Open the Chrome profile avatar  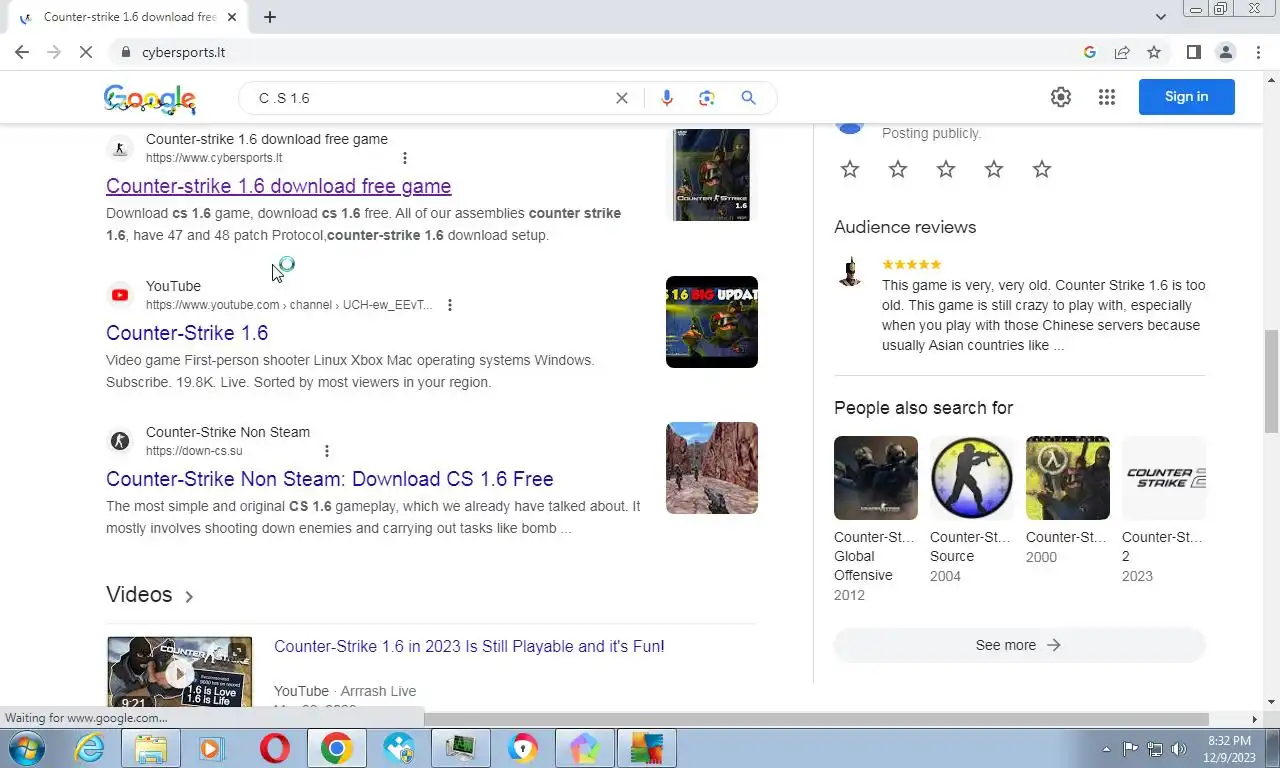(x=1225, y=52)
